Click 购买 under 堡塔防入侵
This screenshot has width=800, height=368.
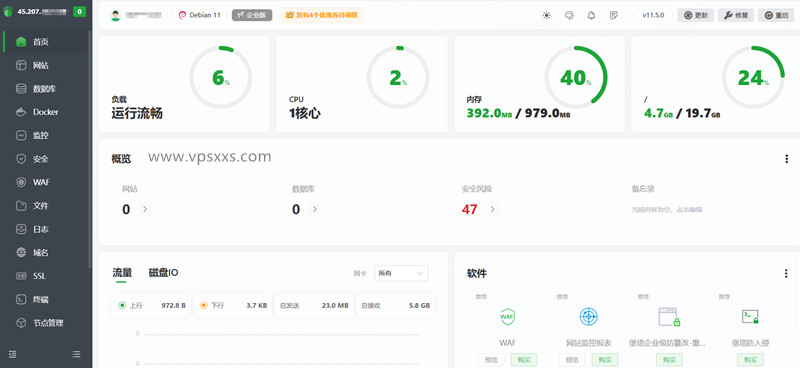(x=750, y=360)
